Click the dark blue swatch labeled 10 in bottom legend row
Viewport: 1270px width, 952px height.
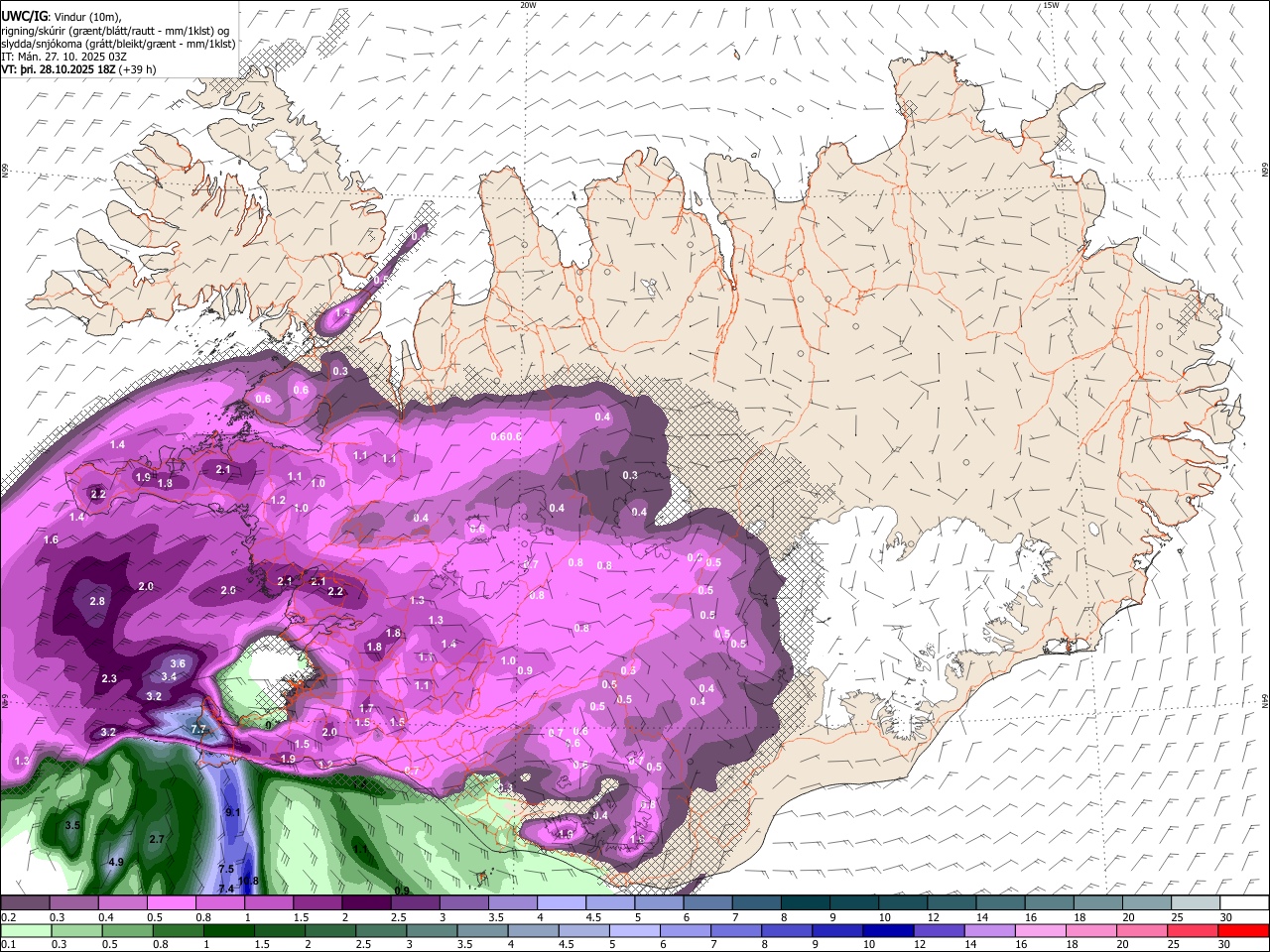pyautogui.click(x=889, y=930)
